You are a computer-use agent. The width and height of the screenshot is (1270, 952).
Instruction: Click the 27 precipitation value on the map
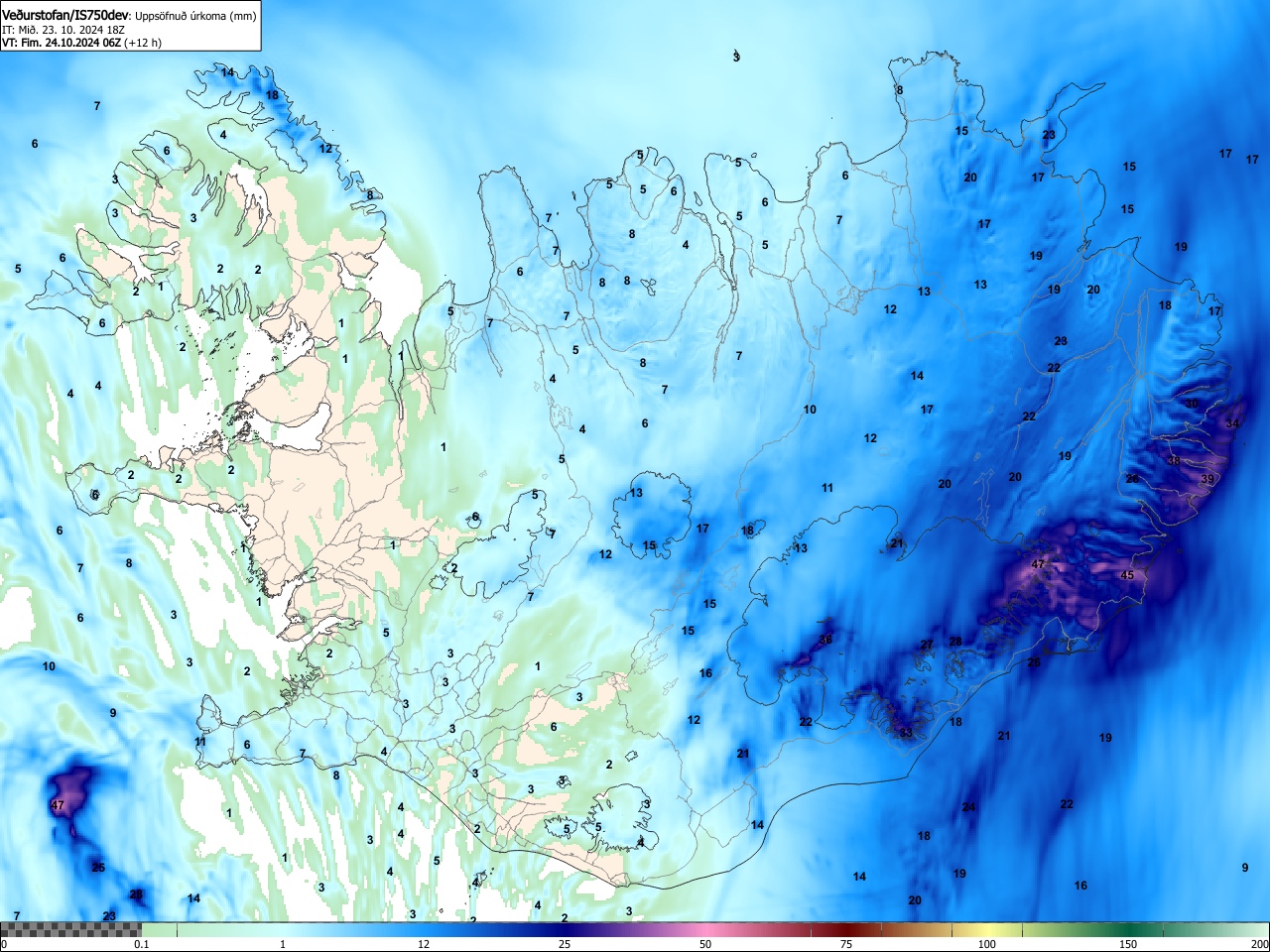[x=927, y=645]
